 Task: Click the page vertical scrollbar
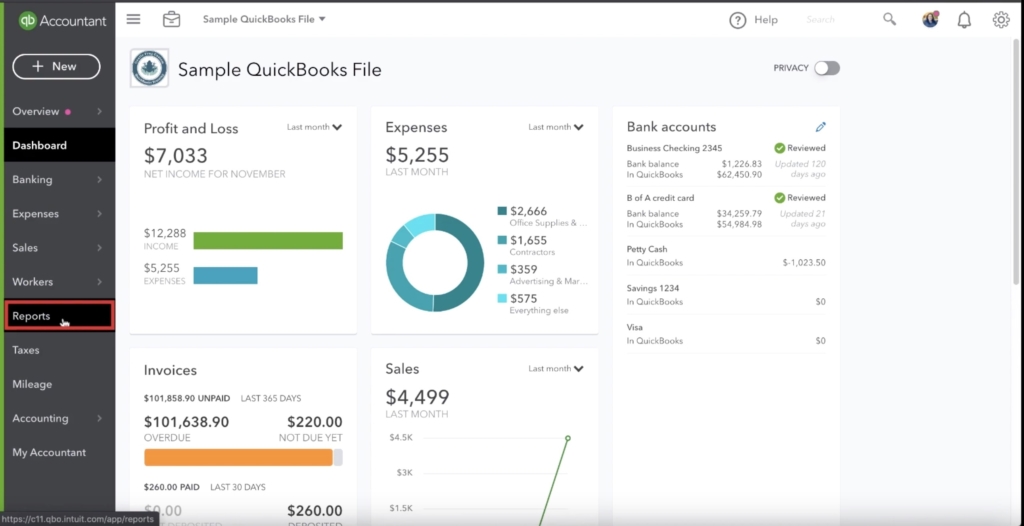tap(1015, 163)
